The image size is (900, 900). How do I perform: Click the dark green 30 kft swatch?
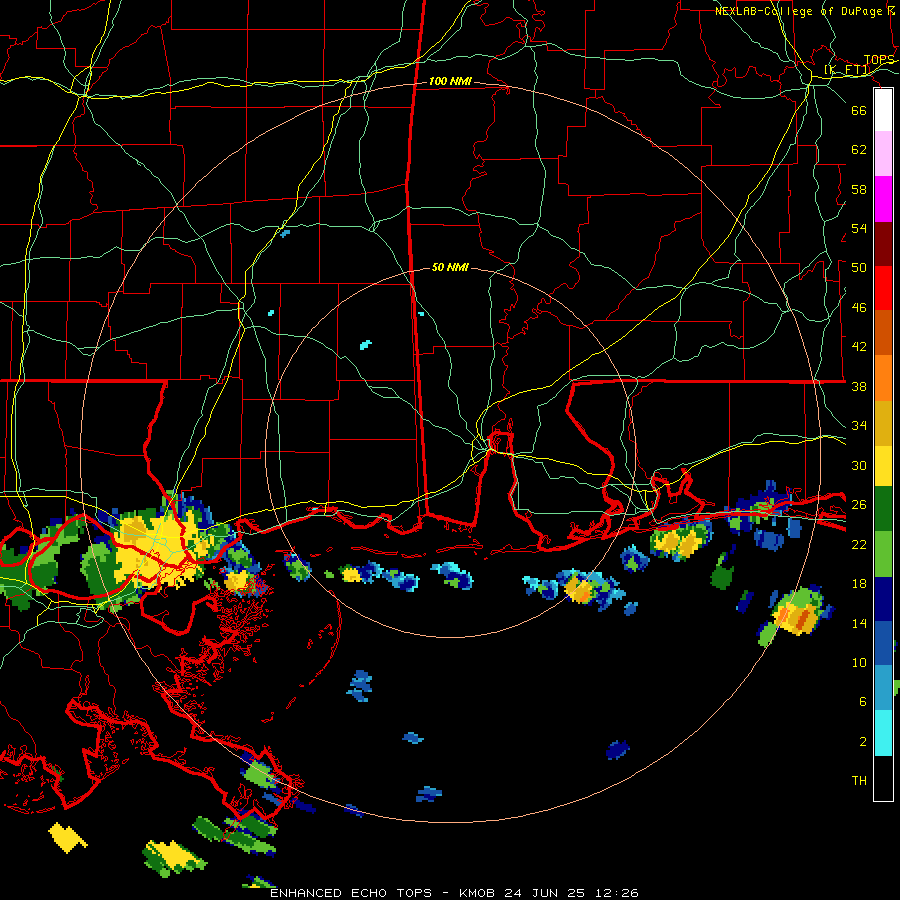(x=883, y=509)
